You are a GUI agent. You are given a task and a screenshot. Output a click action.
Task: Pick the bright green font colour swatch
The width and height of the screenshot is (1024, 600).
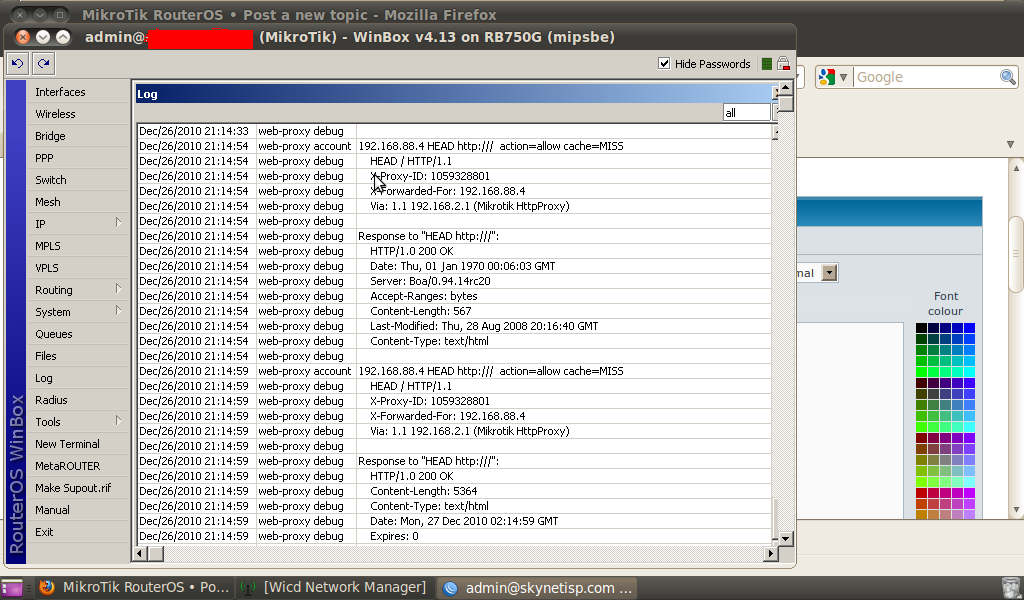pos(921,371)
